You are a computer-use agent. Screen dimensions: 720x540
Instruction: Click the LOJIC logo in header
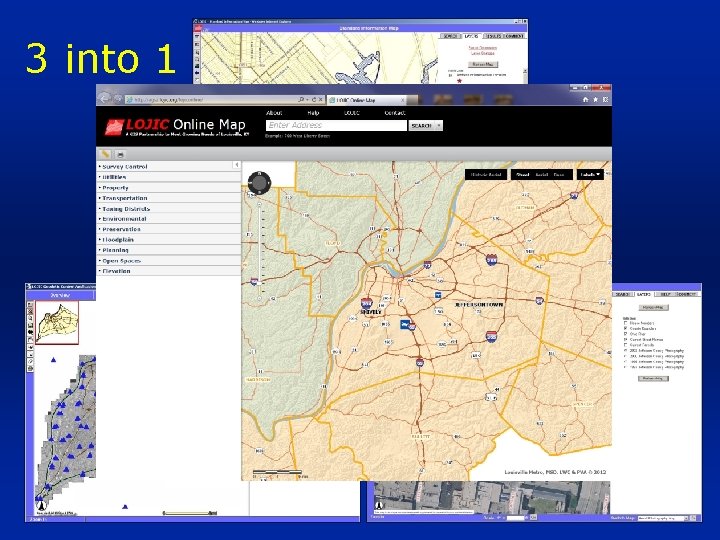pyautogui.click(x=114, y=127)
